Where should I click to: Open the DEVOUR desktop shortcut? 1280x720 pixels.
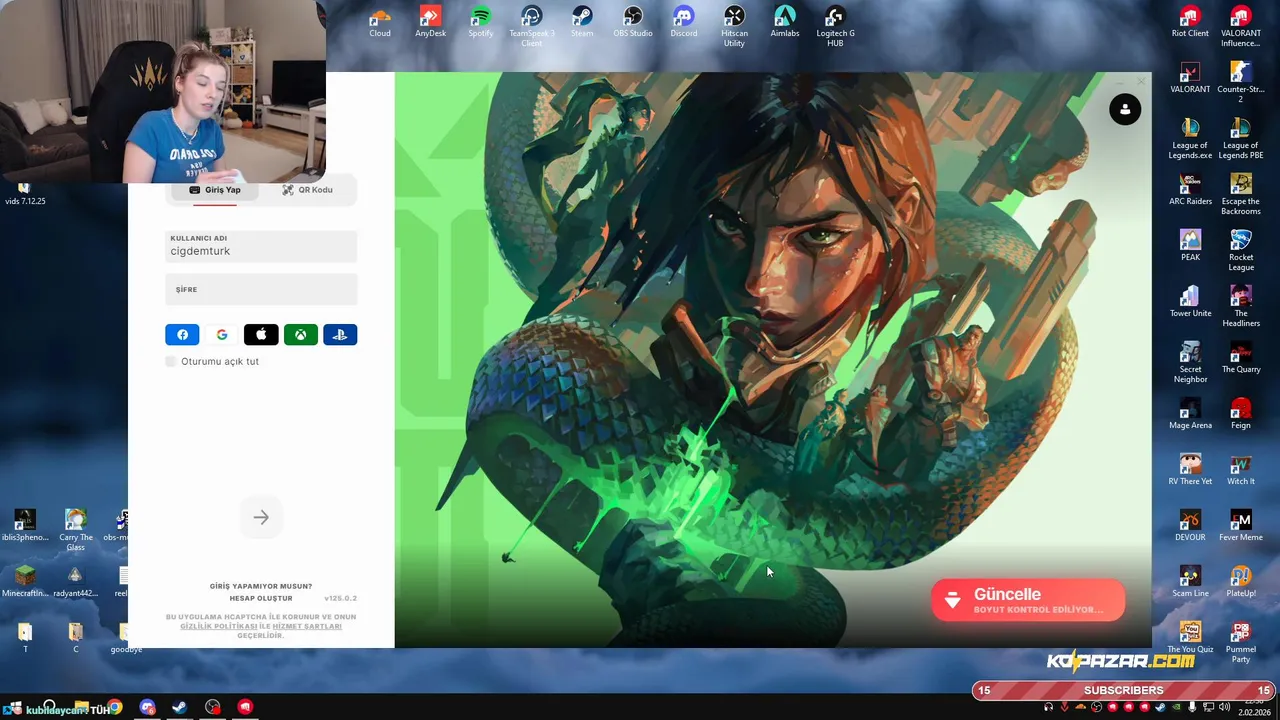pyautogui.click(x=1190, y=526)
